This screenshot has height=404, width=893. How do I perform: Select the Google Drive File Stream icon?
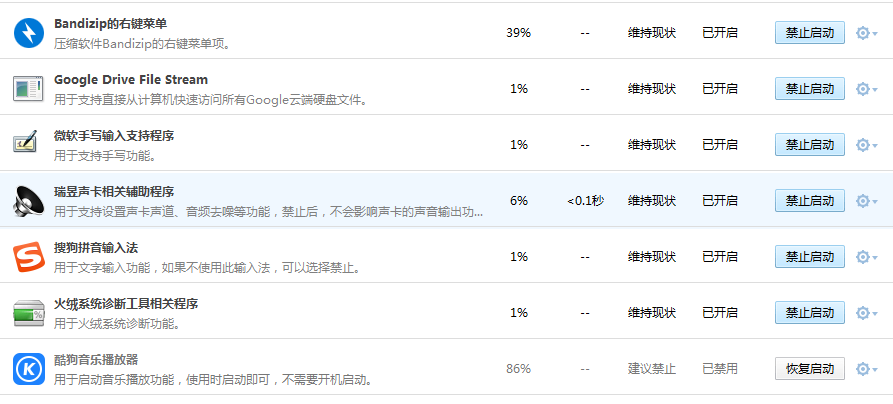(x=28, y=89)
